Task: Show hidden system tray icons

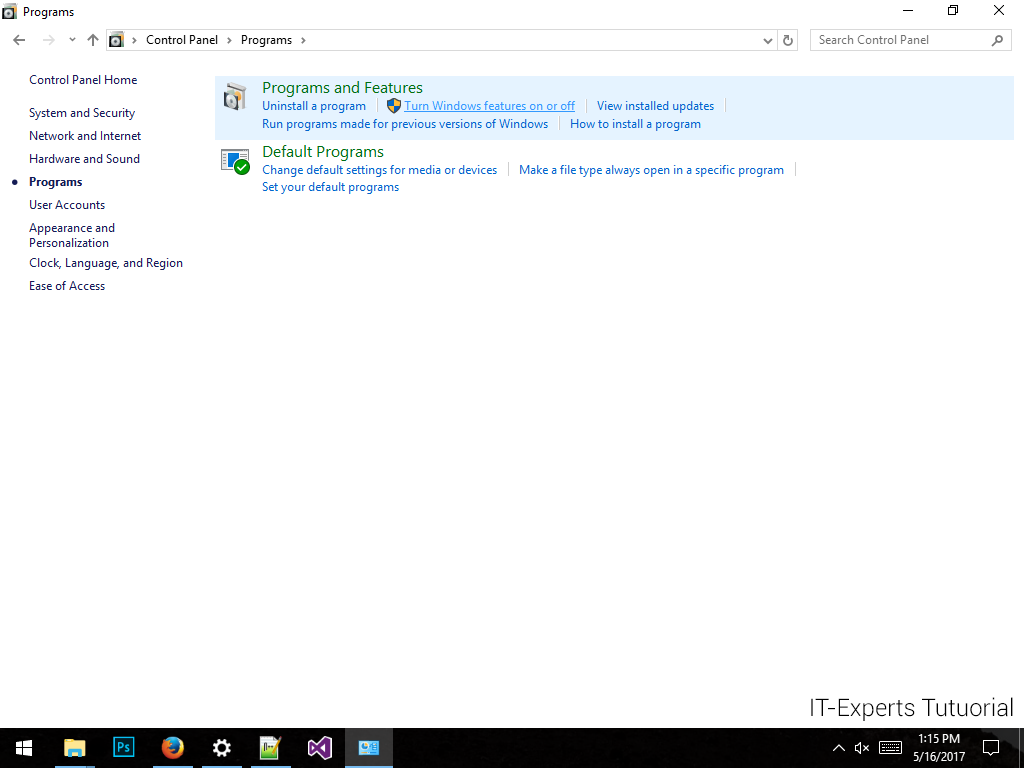Action: point(838,748)
